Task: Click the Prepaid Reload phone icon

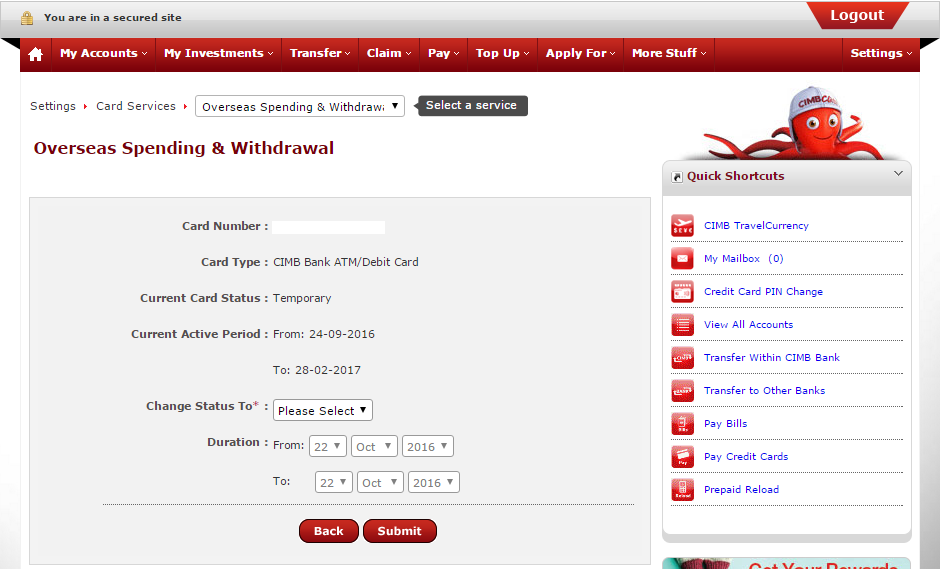Action: tap(682, 489)
